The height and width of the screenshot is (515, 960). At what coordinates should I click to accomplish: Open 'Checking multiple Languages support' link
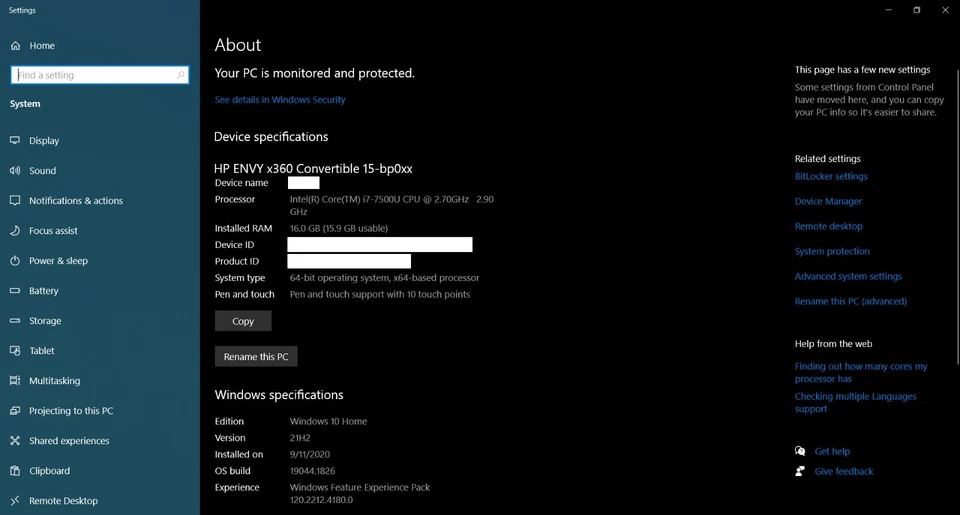pos(855,402)
